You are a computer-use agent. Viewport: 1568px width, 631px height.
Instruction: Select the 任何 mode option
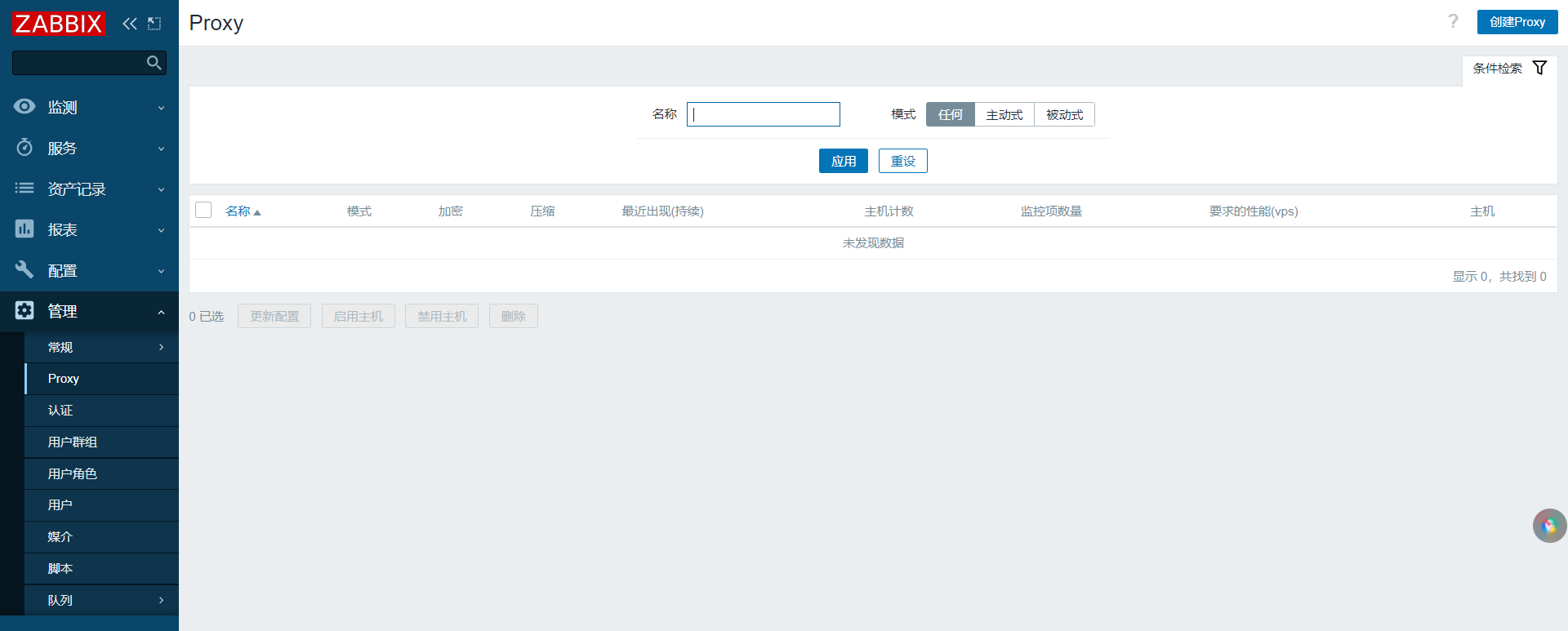click(950, 114)
